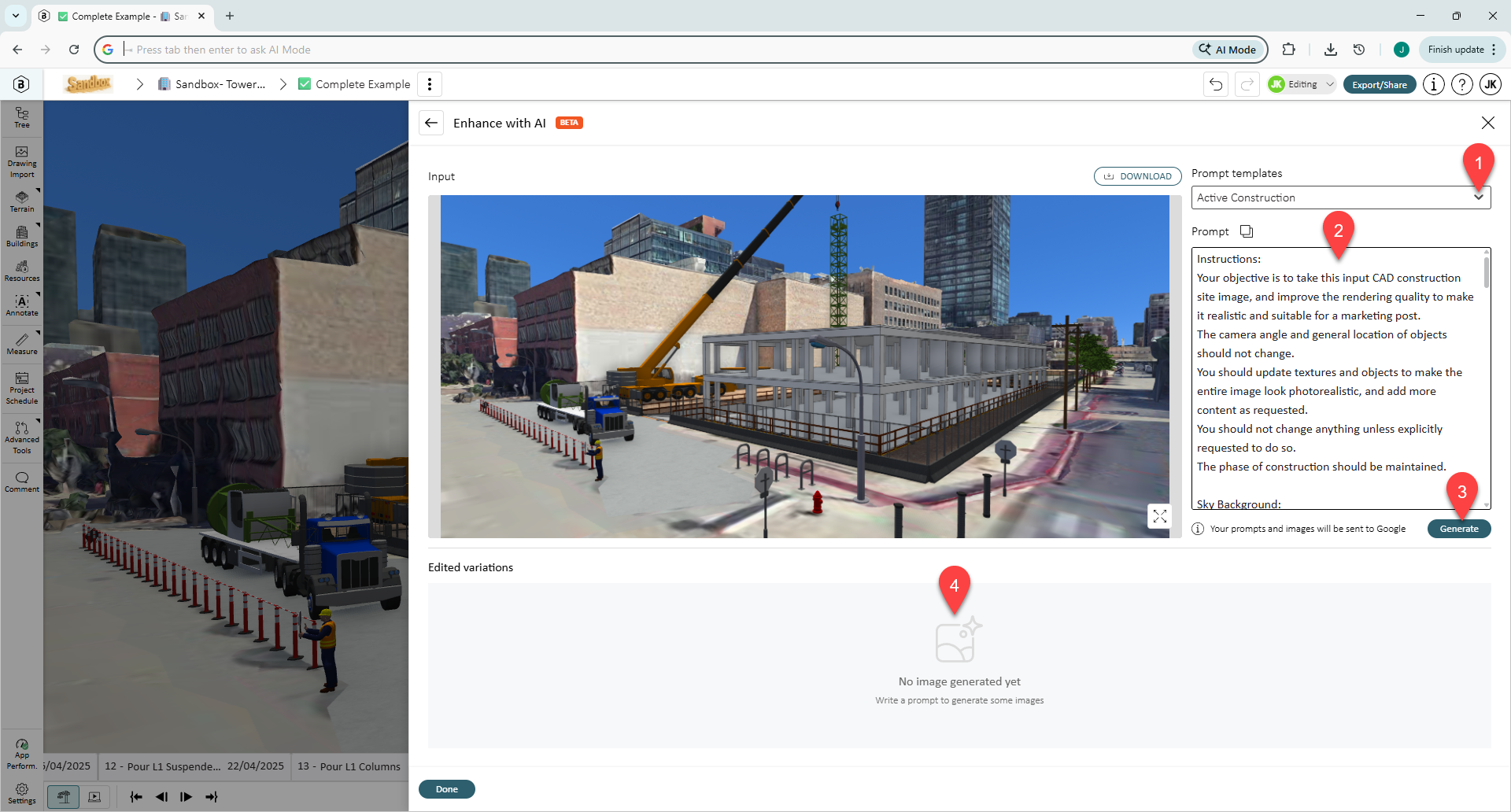Open browser extensions icon
Screen dimensions: 1511x812
(x=1288, y=50)
